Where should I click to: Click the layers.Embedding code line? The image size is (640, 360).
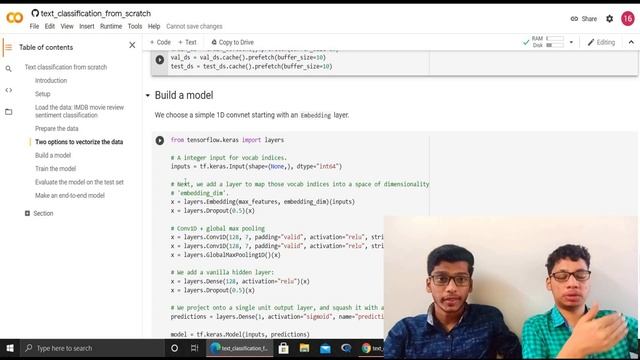coord(262,202)
